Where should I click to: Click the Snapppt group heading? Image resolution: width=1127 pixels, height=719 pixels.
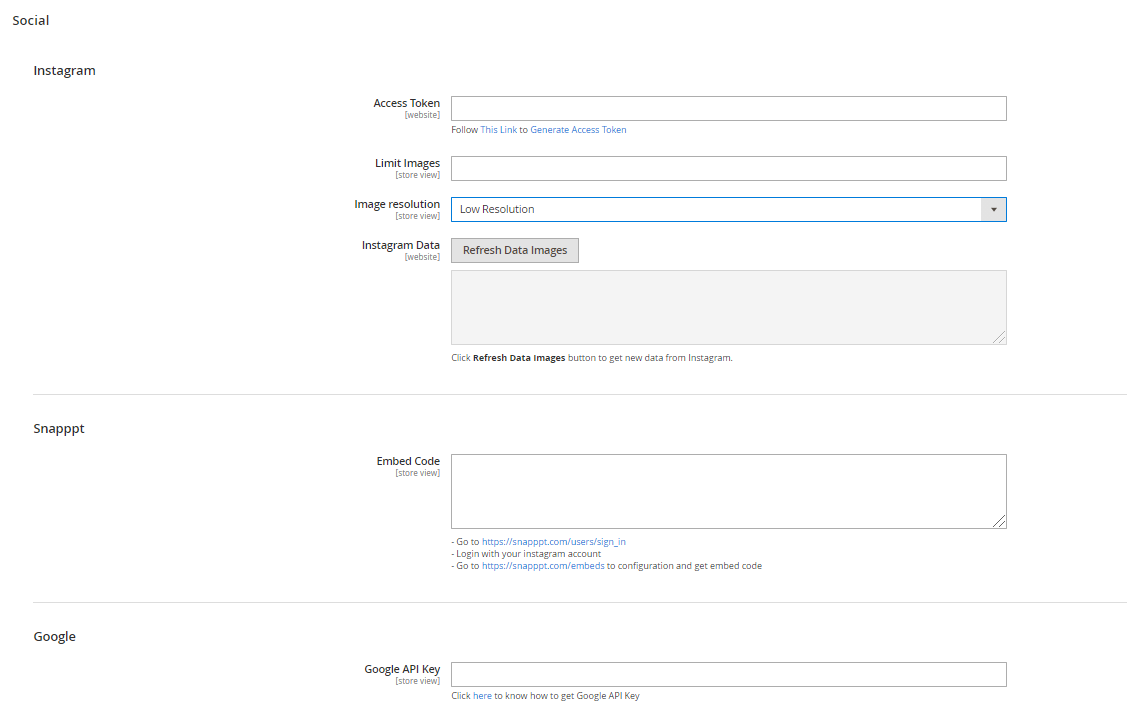click(x=59, y=428)
